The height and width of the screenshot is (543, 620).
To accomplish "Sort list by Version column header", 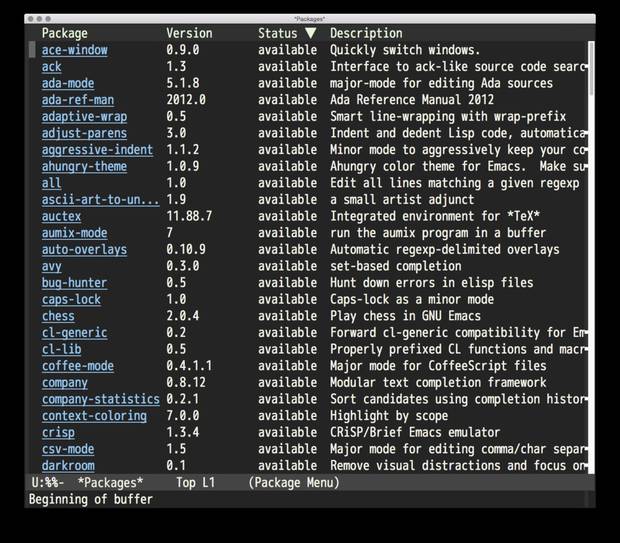I will [x=191, y=33].
